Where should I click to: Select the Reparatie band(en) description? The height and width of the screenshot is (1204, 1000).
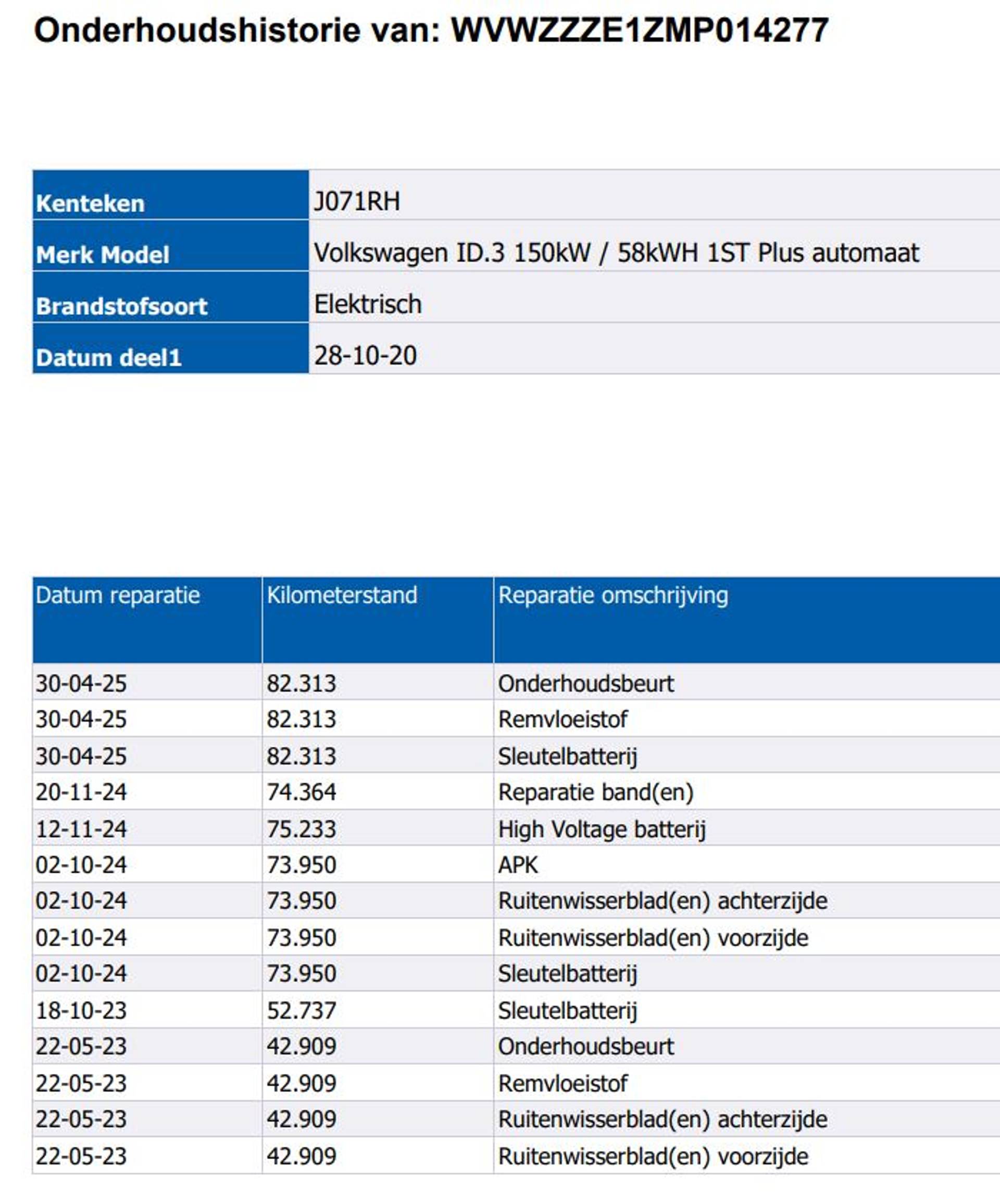tap(596, 793)
